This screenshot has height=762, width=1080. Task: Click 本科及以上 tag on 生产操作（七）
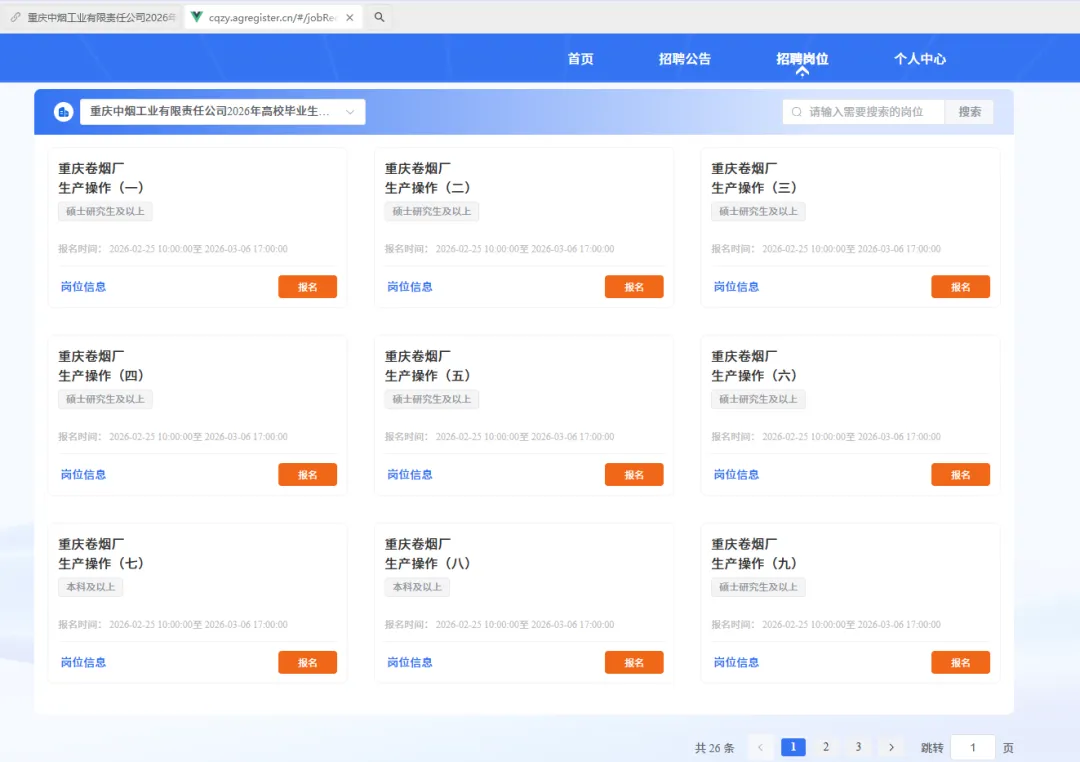point(90,587)
